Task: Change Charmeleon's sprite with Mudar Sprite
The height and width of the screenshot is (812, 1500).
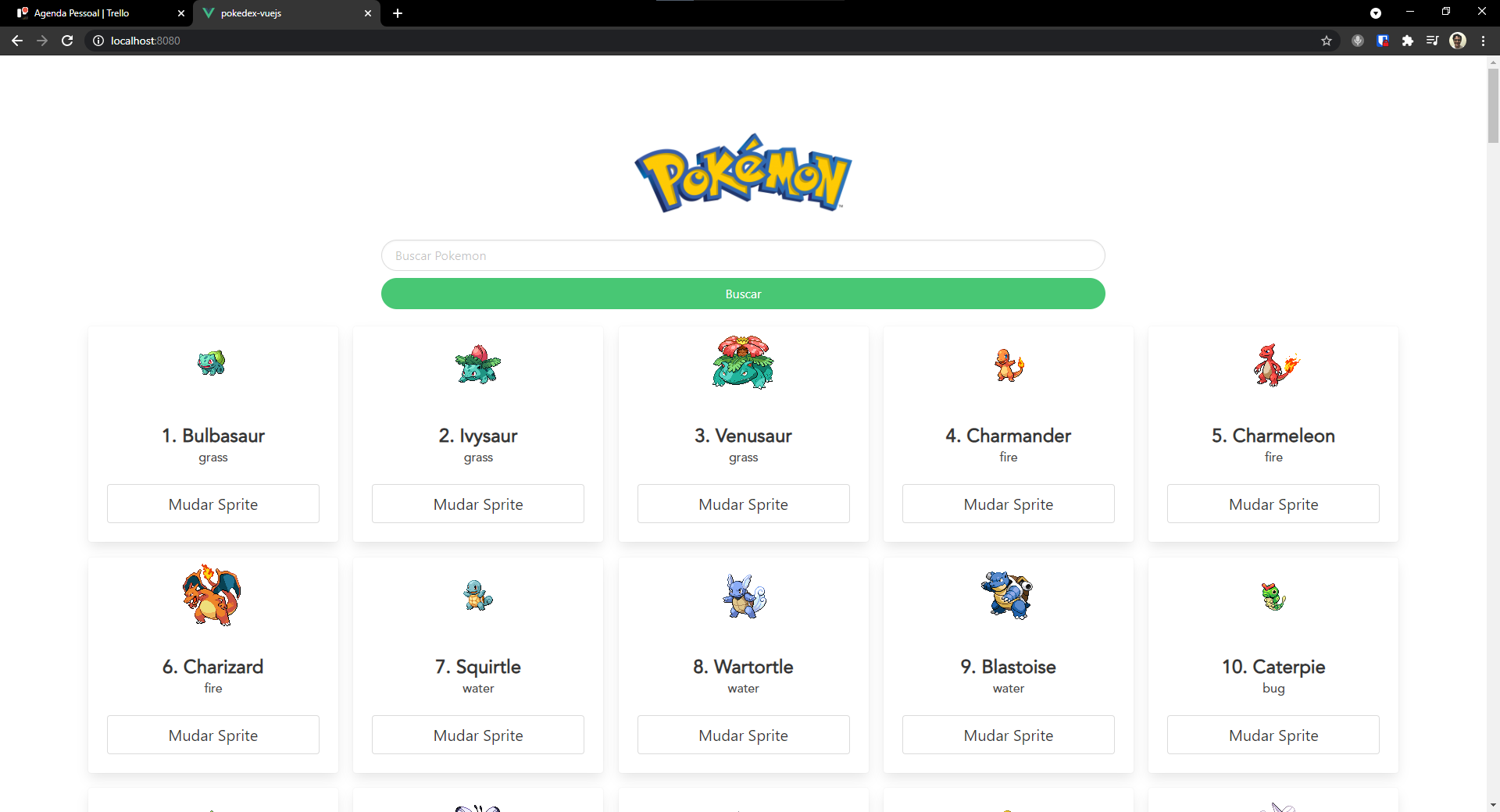Action: [1273, 504]
